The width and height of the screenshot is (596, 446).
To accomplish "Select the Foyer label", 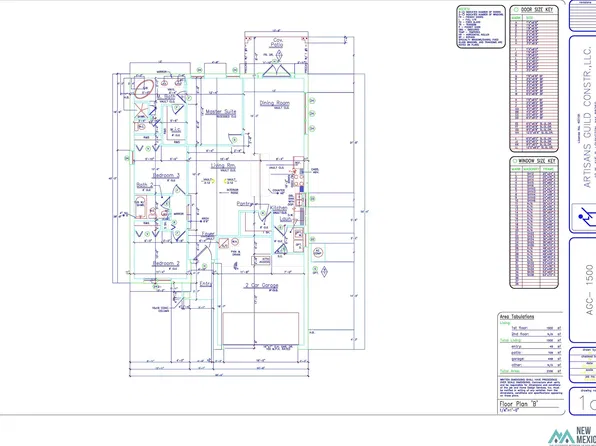I will (x=208, y=234).
